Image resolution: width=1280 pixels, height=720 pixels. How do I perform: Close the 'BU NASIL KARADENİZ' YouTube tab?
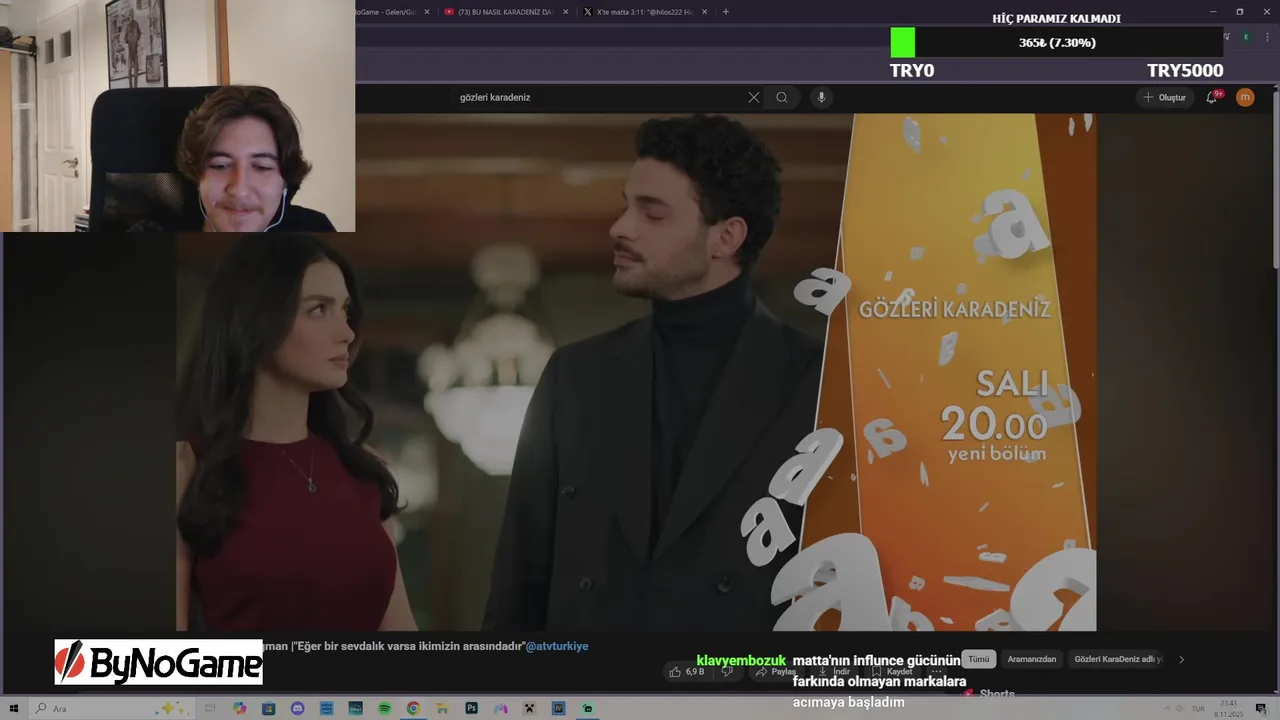566,12
